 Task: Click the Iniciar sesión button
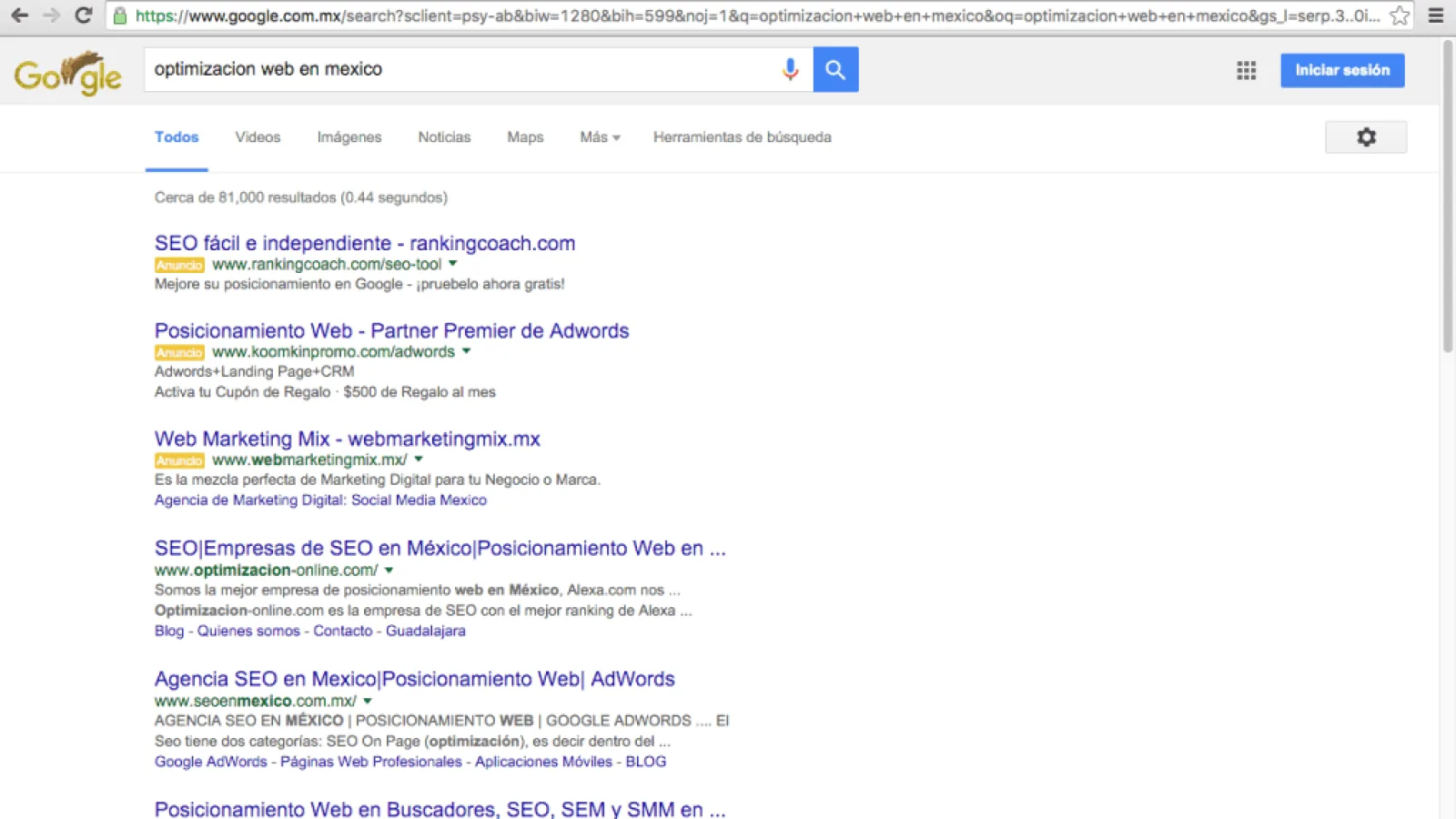pyautogui.click(x=1342, y=70)
